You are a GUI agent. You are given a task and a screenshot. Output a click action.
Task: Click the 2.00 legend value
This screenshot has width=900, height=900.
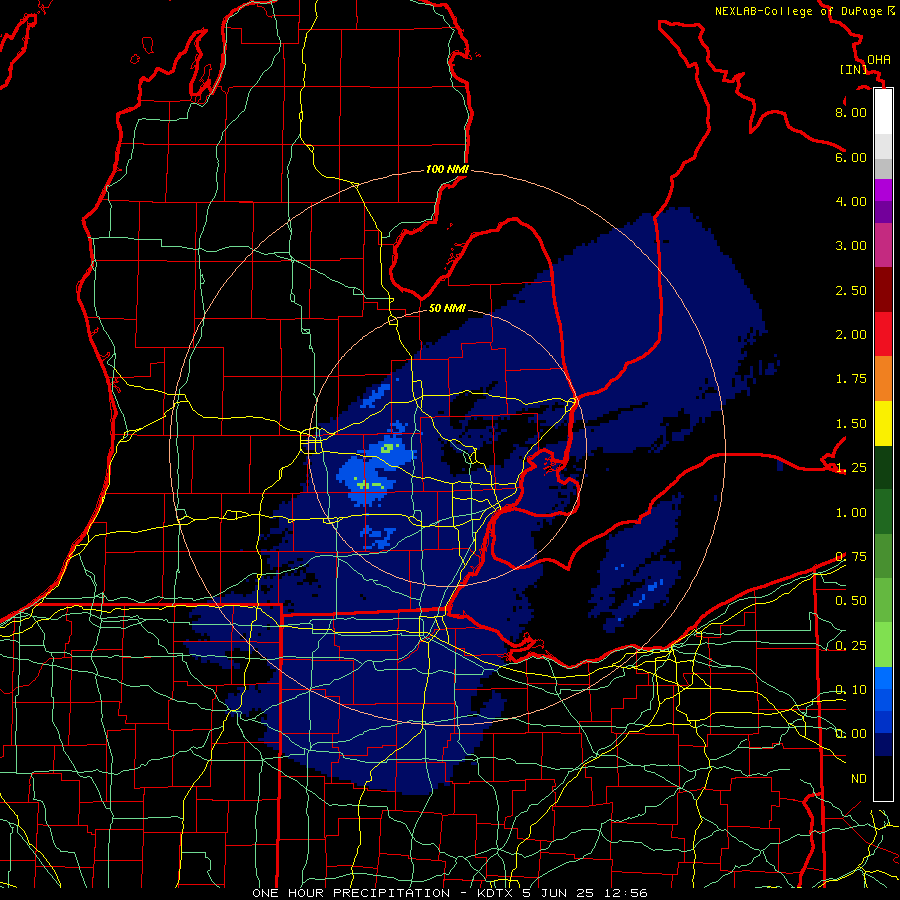pyautogui.click(x=851, y=335)
